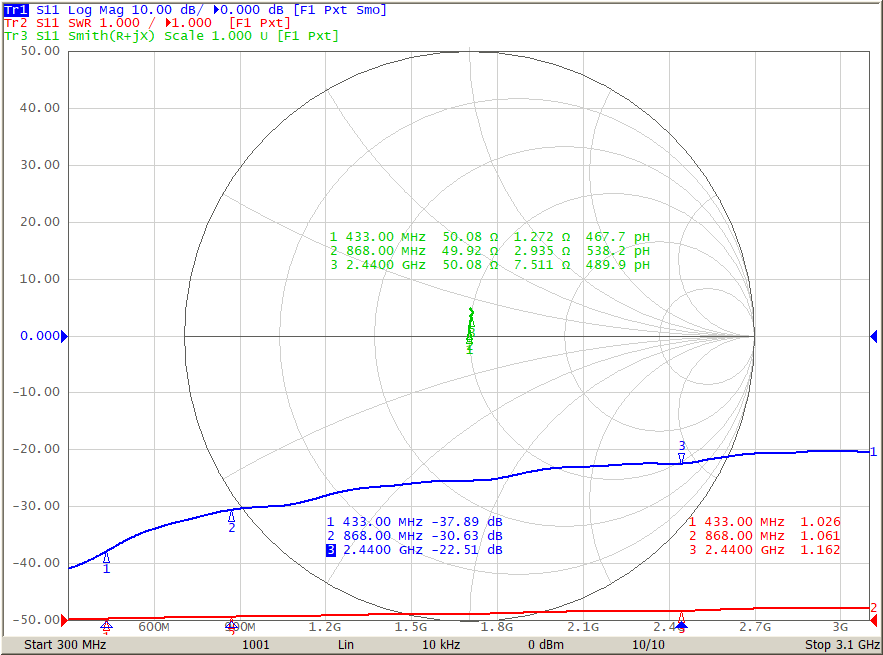This screenshot has width=883, height=655.
Task: Click the highlighted marker 3 box in blue readout
Action: (330, 549)
